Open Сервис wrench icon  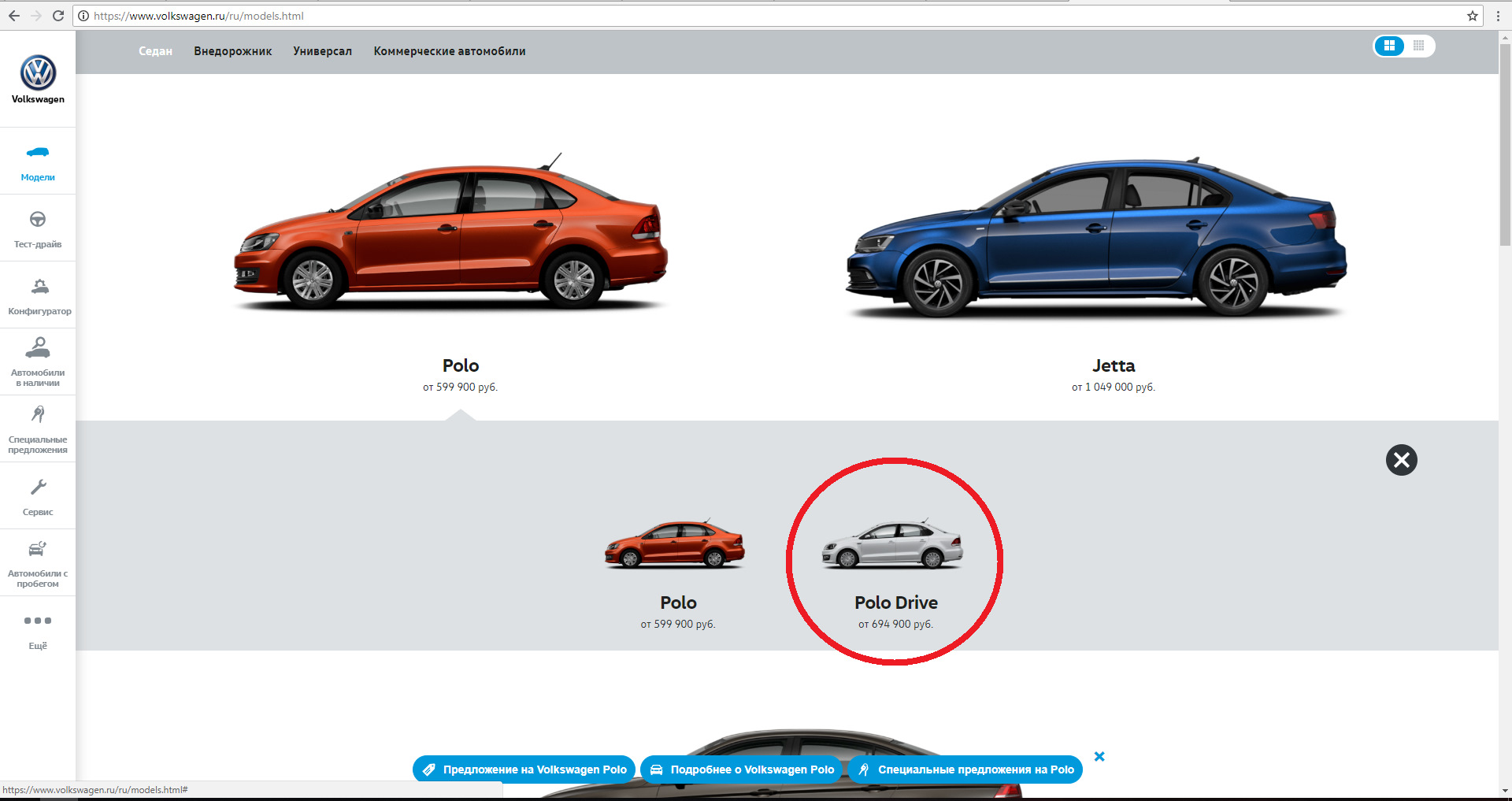pos(38,487)
